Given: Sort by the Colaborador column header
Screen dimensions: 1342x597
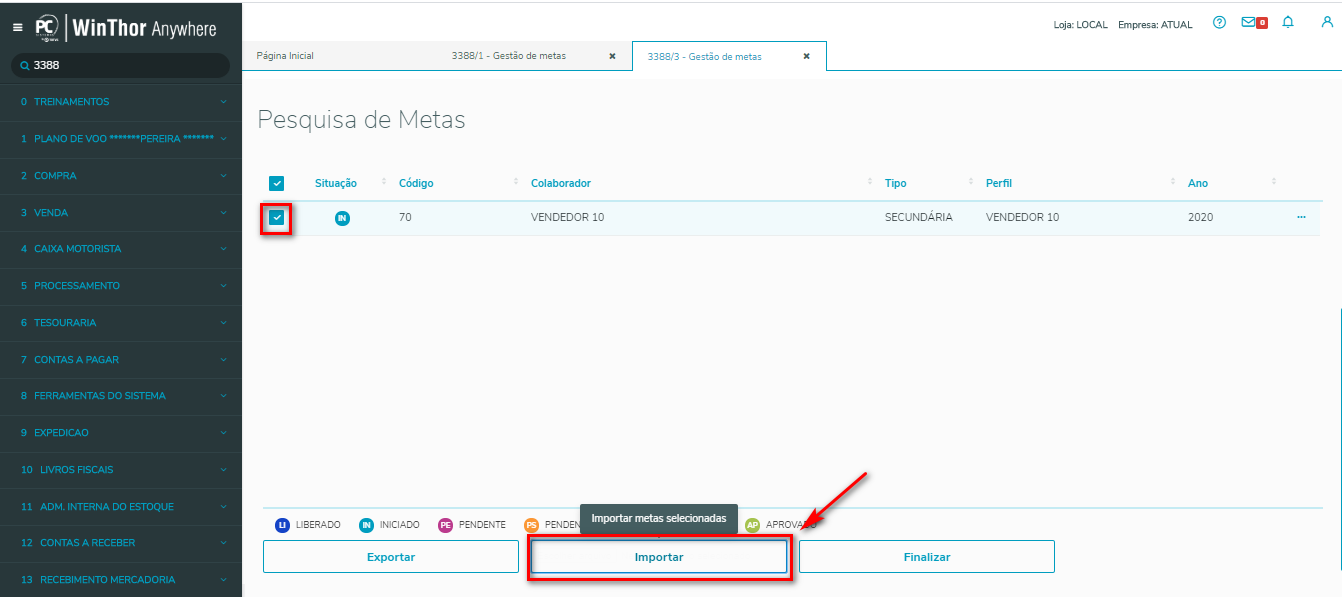Looking at the screenshot, I should pos(561,183).
